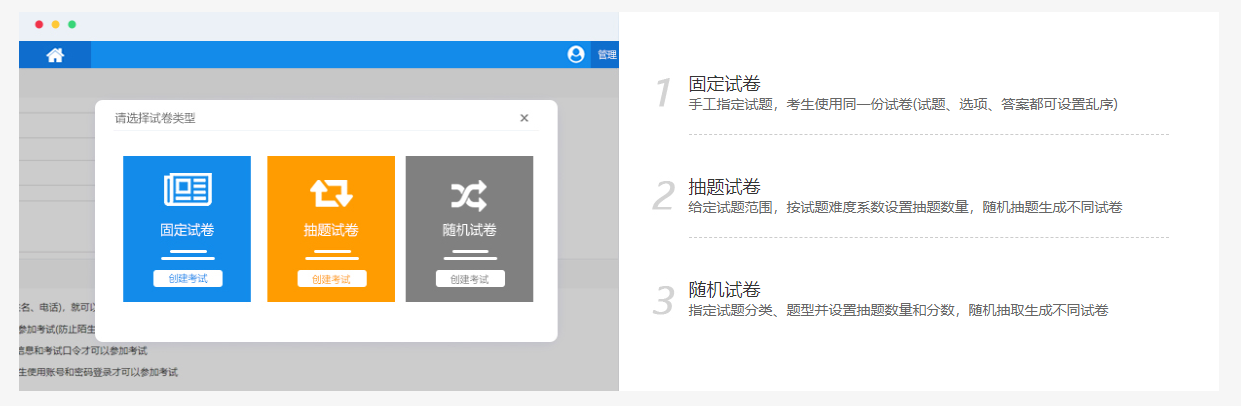
Task: Click the italic number 1 beside 固定试卷
Action: click(663, 94)
